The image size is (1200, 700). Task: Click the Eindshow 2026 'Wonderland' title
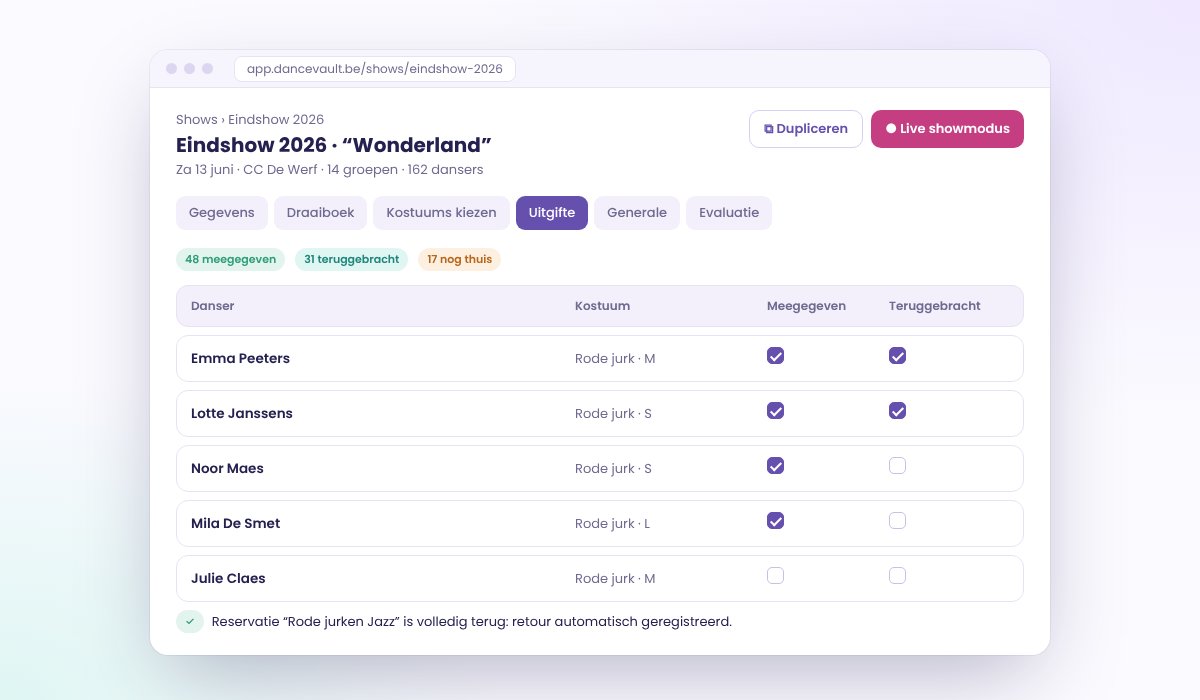coord(334,145)
